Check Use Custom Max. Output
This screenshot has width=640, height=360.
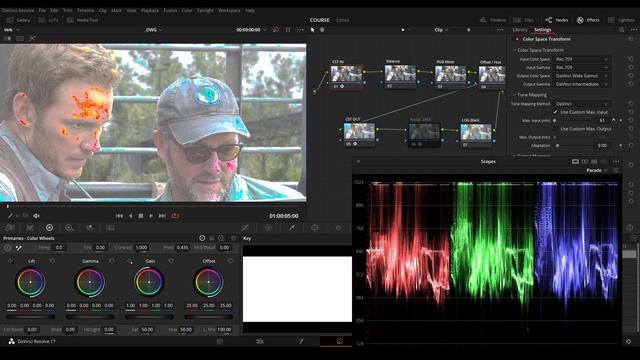555,129
